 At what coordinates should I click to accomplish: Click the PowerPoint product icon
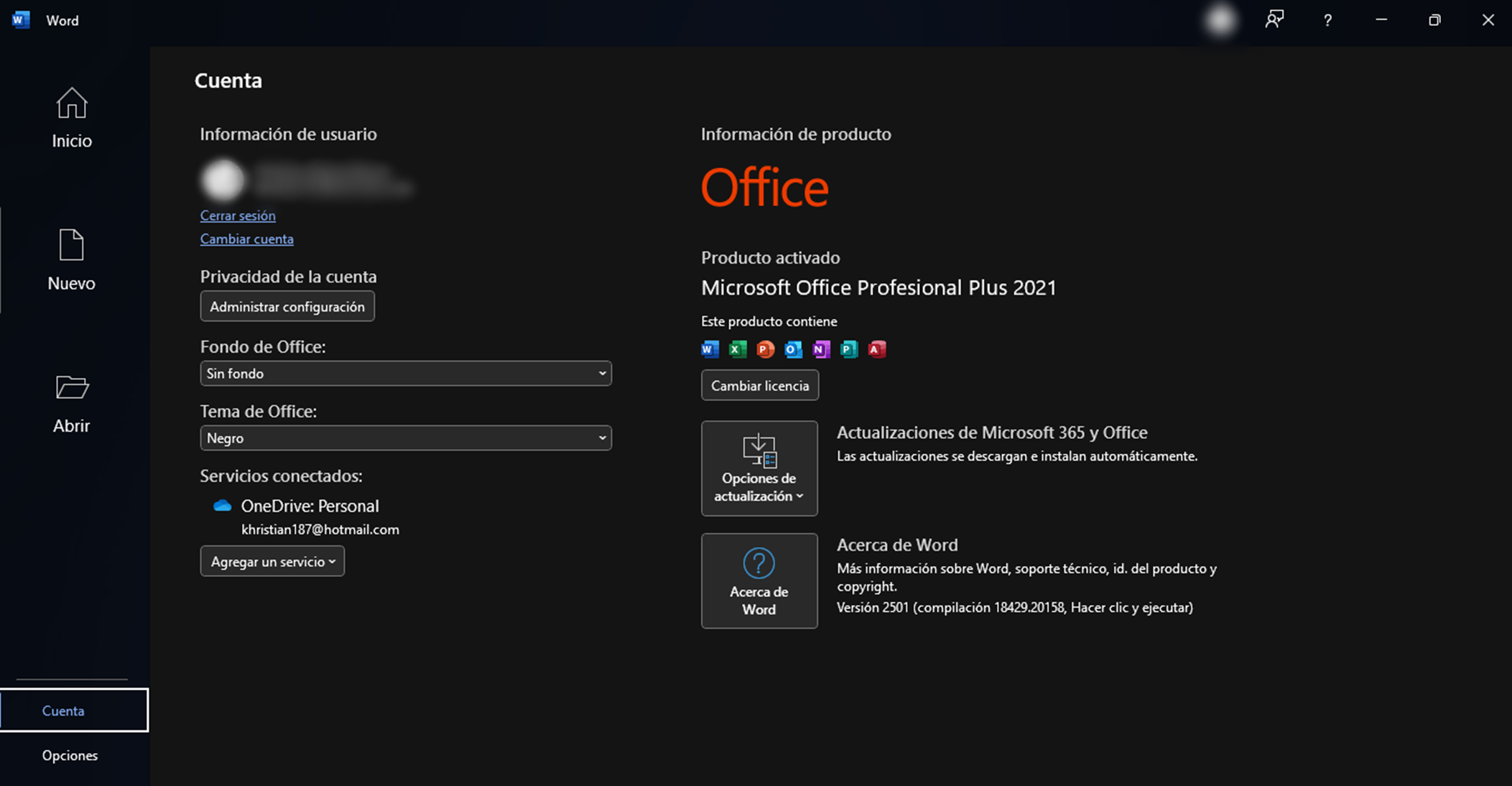click(766, 349)
